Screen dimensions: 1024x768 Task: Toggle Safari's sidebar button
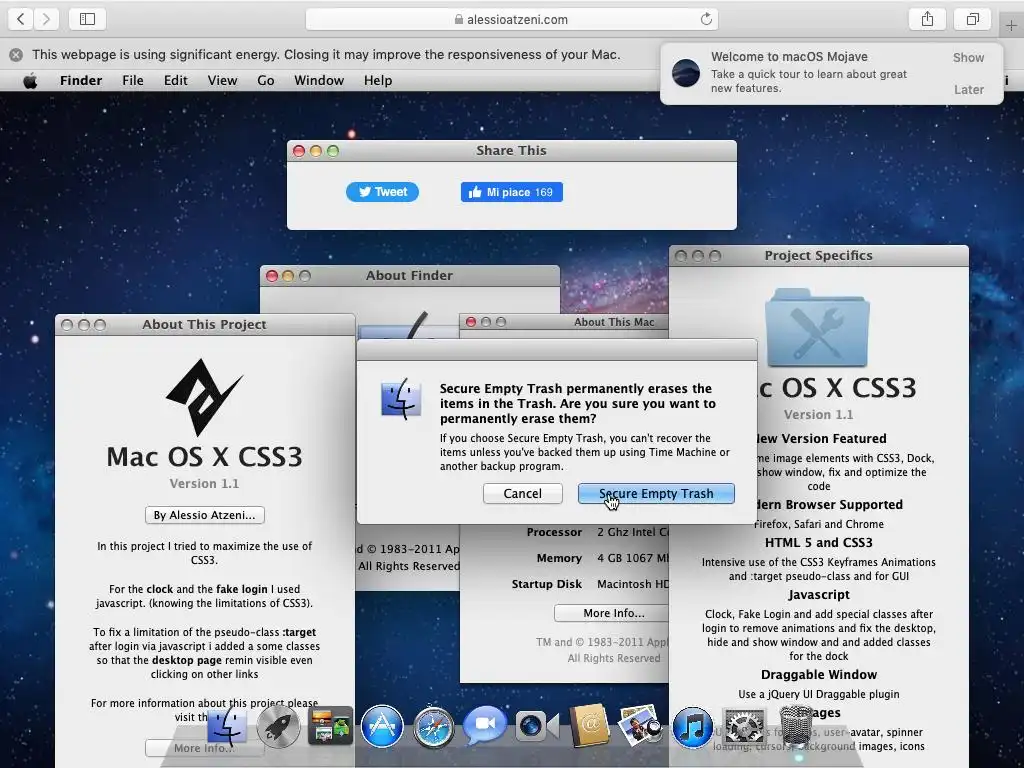pyautogui.click(x=88, y=19)
